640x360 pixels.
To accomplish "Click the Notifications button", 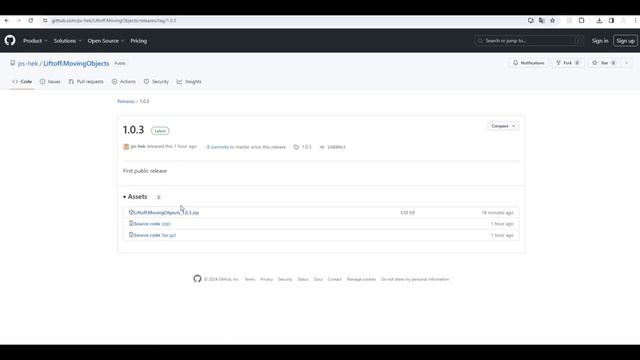I will 529,63.
